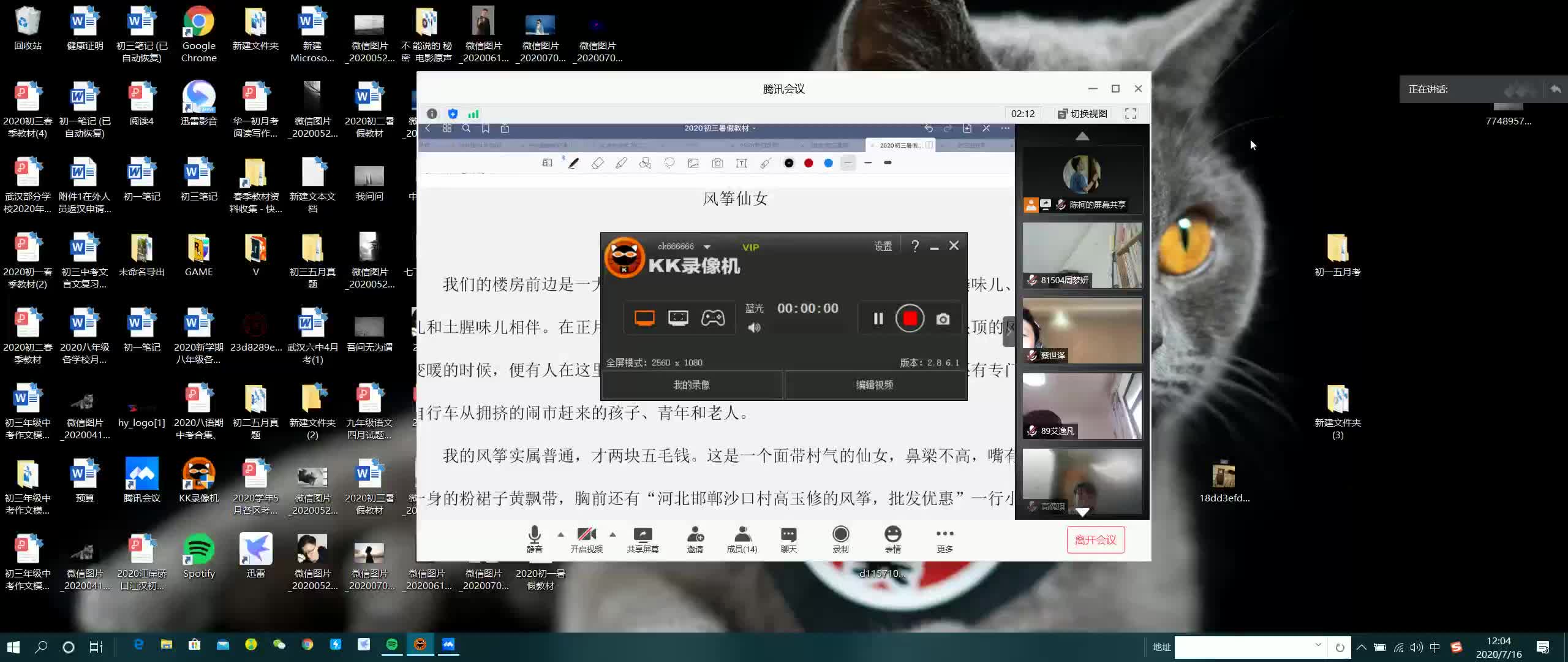Screen dimensions: 1568x662
Task: Open Google Chrome desktop shortcut
Action: [x=198, y=34]
